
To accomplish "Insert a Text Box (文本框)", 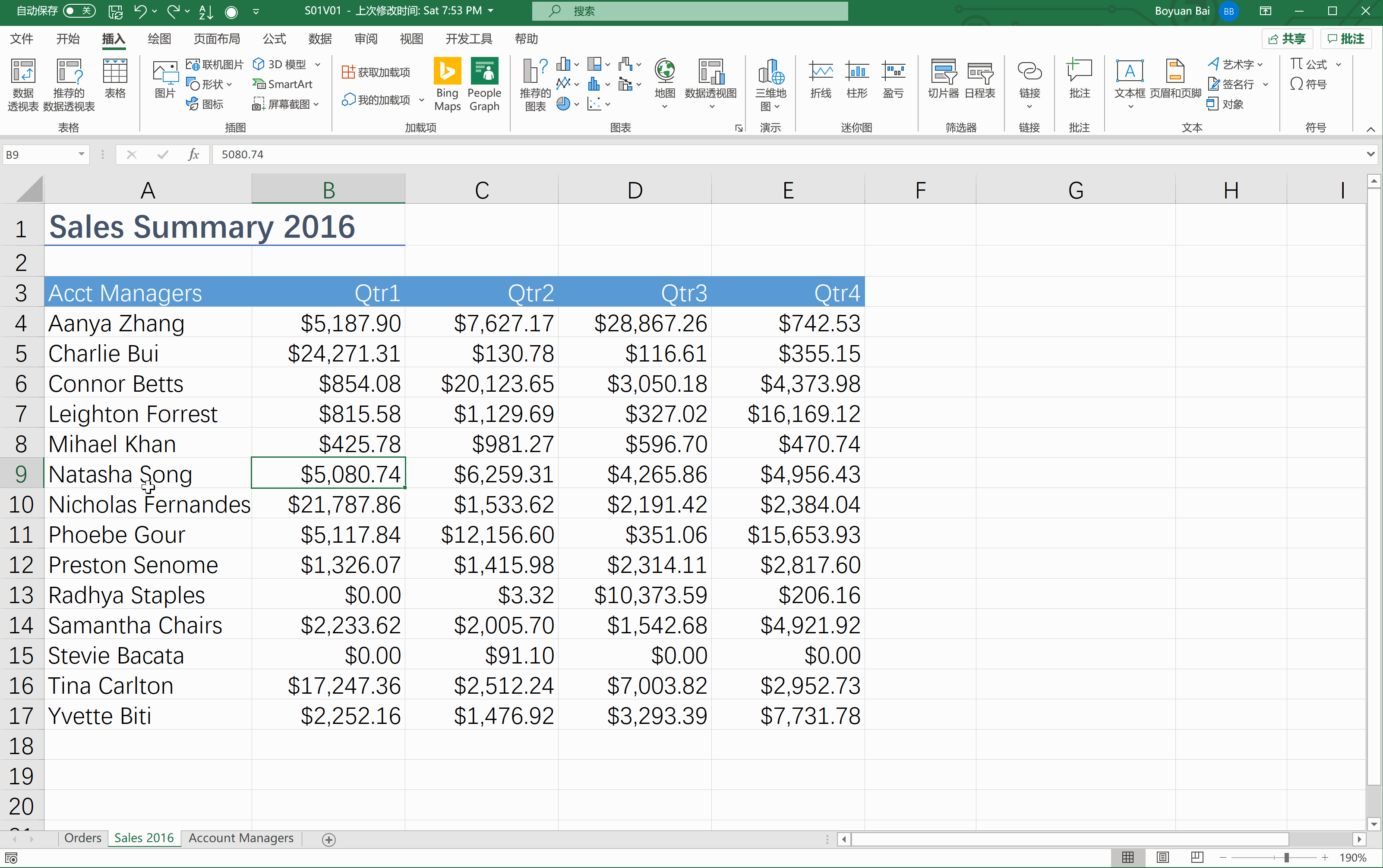I will click(1130, 85).
